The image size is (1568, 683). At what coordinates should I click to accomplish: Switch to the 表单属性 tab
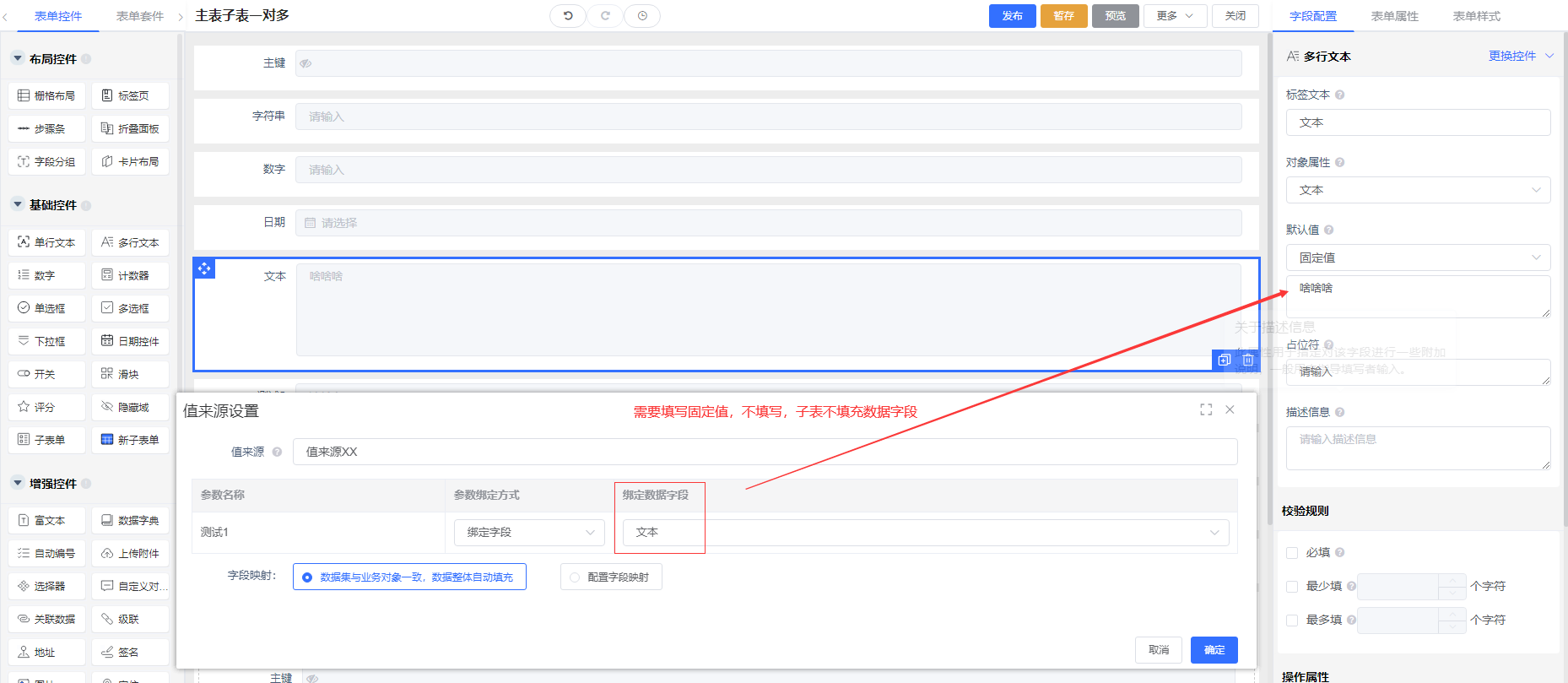point(1394,16)
